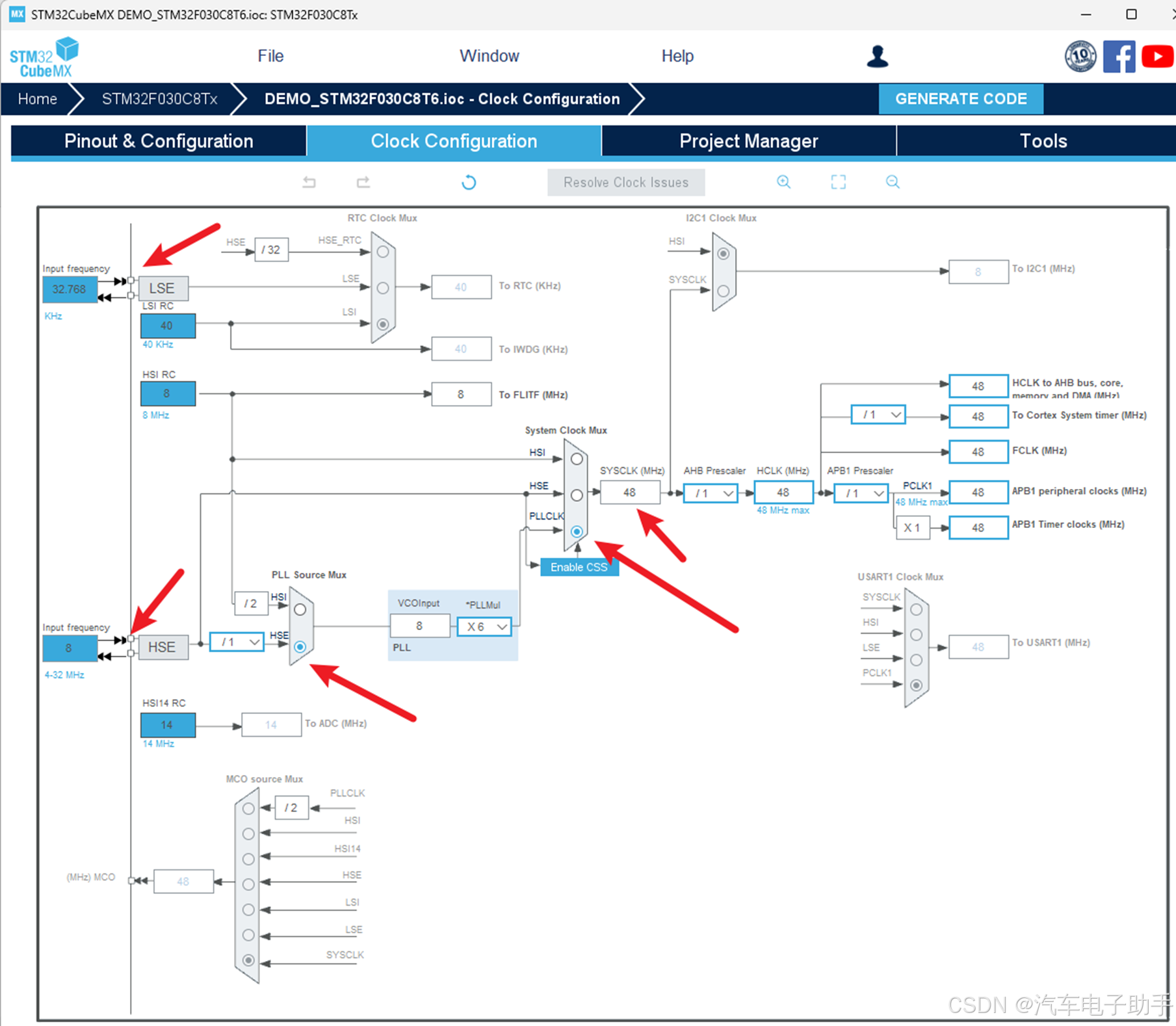Select HSI in System Clock Mux
Viewport: 1176px width, 1026px height.
[x=577, y=459]
